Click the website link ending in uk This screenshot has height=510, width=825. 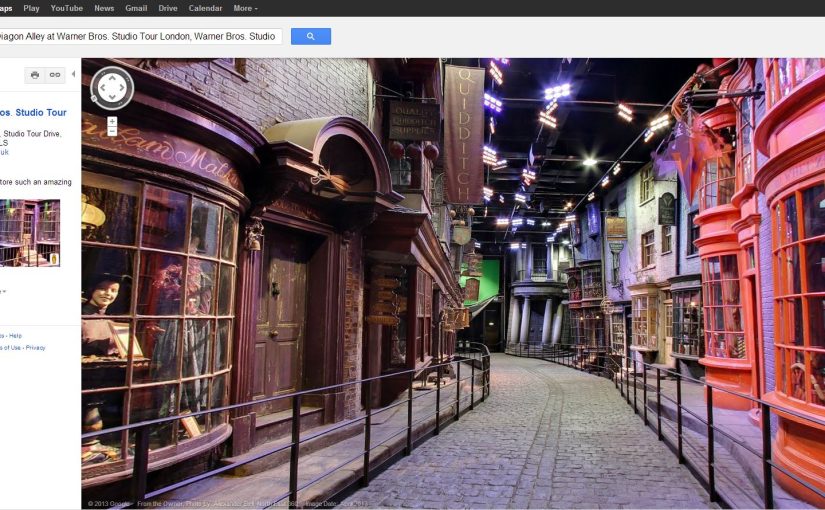(x=4, y=152)
